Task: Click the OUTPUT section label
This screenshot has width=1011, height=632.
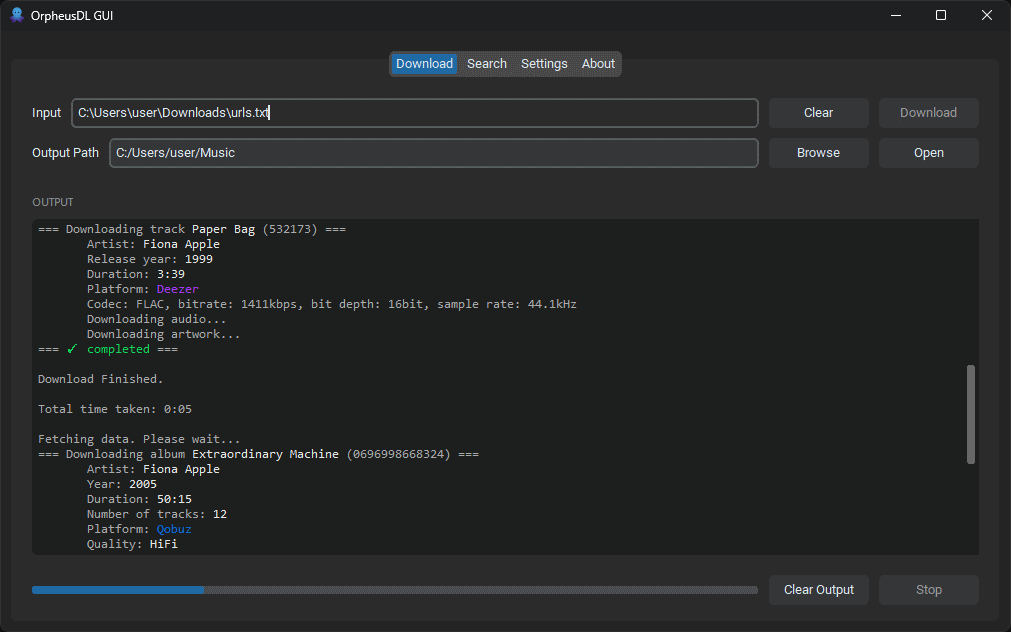Action: pos(53,202)
